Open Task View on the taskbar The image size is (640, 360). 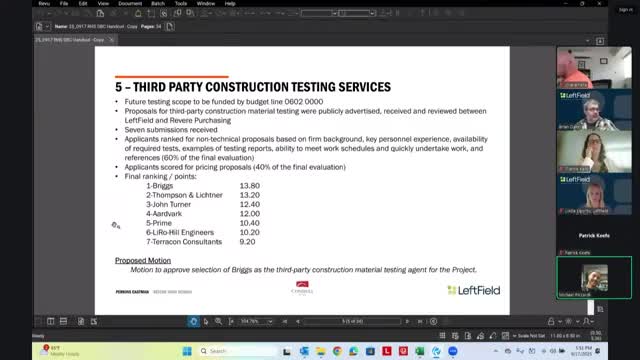pos(287,351)
